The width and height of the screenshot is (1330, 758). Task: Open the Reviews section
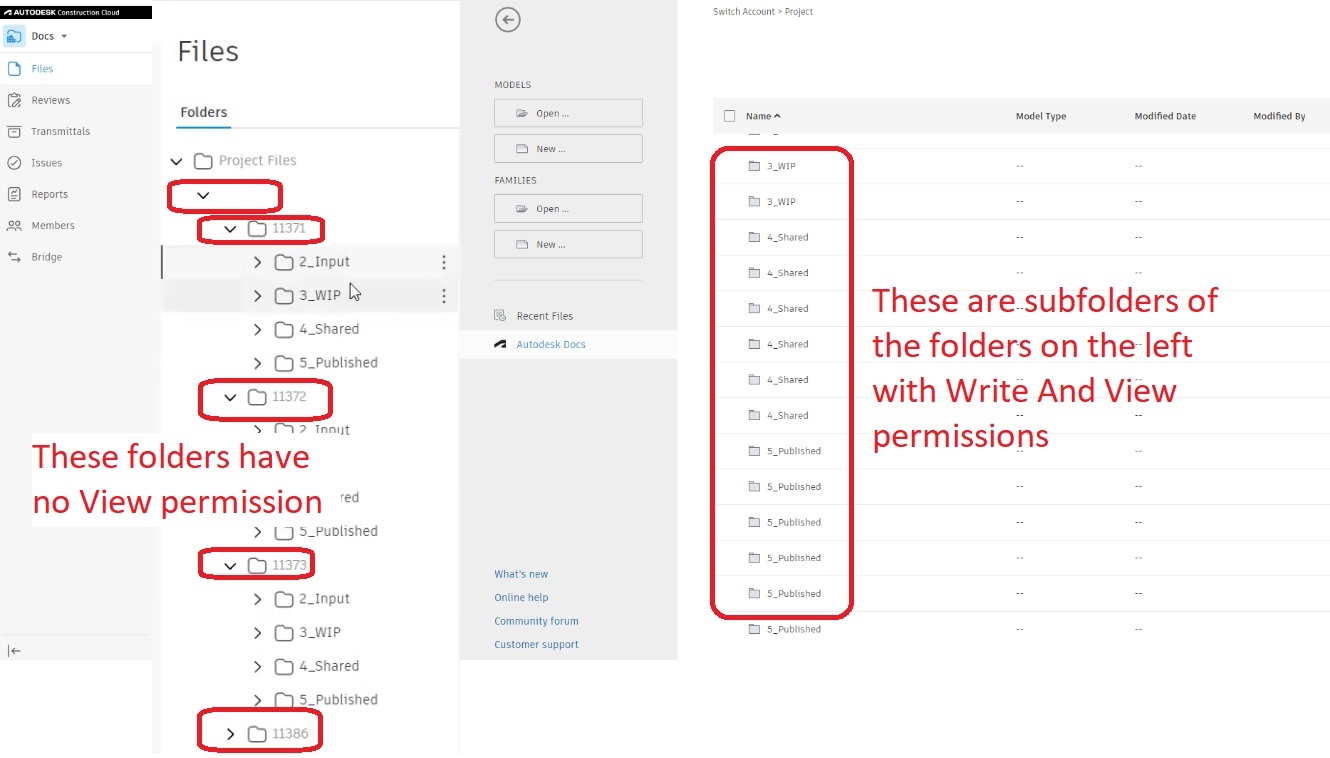coord(49,99)
